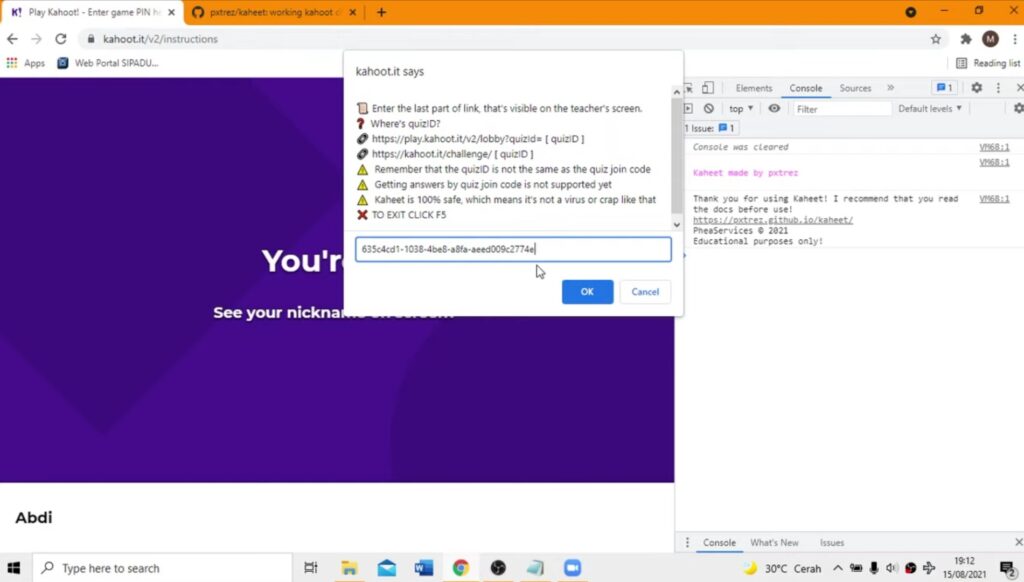Open a new browser tab
The width and height of the screenshot is (1024, 582).
(381, 12)
